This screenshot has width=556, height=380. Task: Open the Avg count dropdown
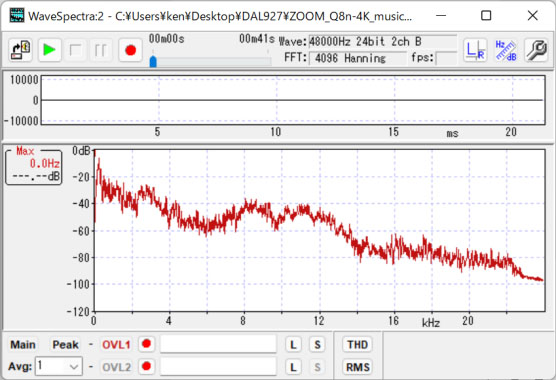(x=59, y=366)
